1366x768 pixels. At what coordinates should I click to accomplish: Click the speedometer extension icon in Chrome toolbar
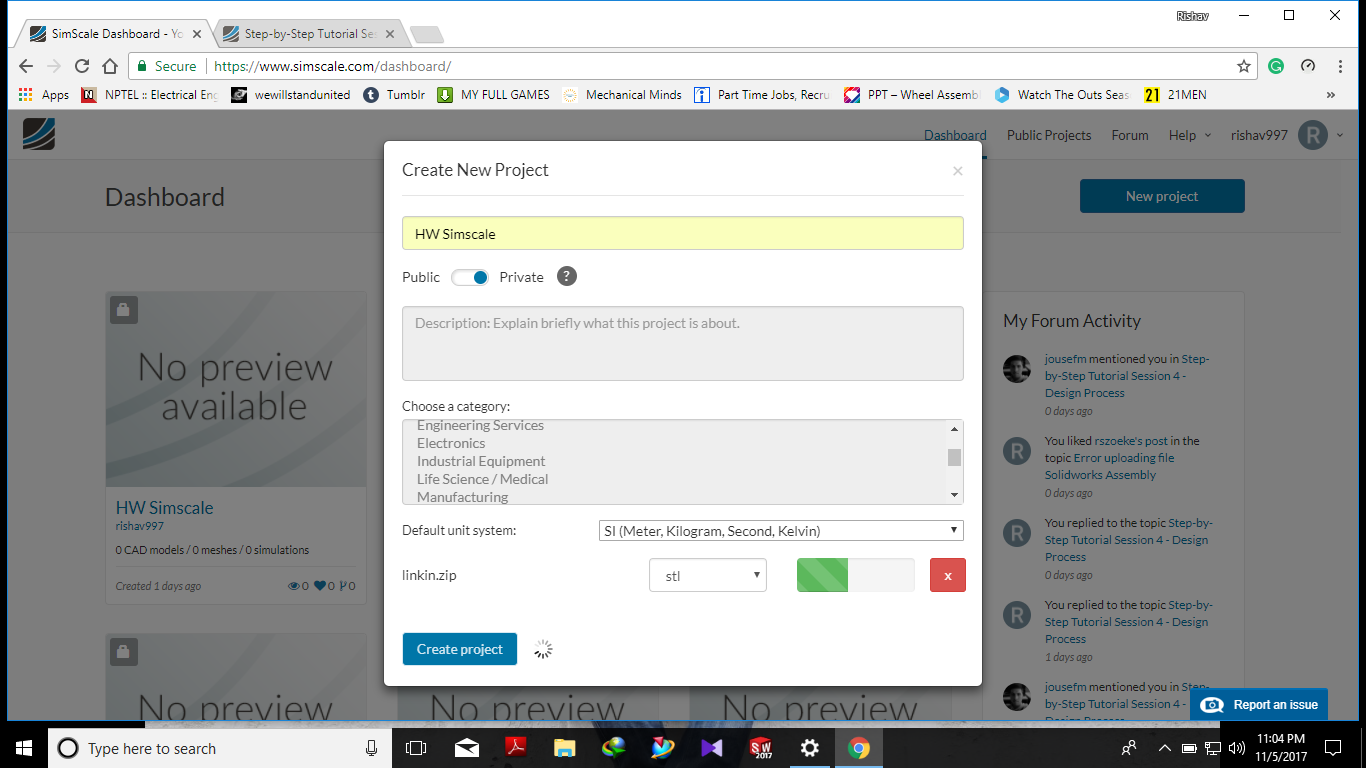pos(1308,66)
